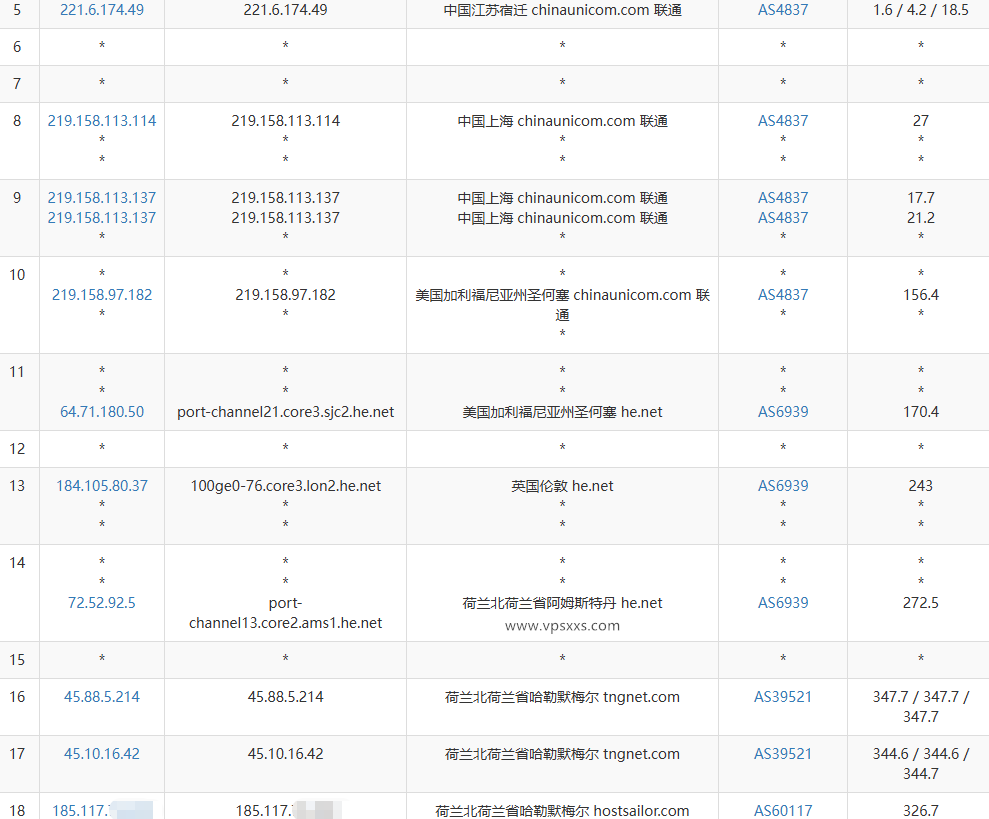Select hostname text 219.158.97.182 in hop 10
The image size is (989, 819).
click(x=285, y=295)
